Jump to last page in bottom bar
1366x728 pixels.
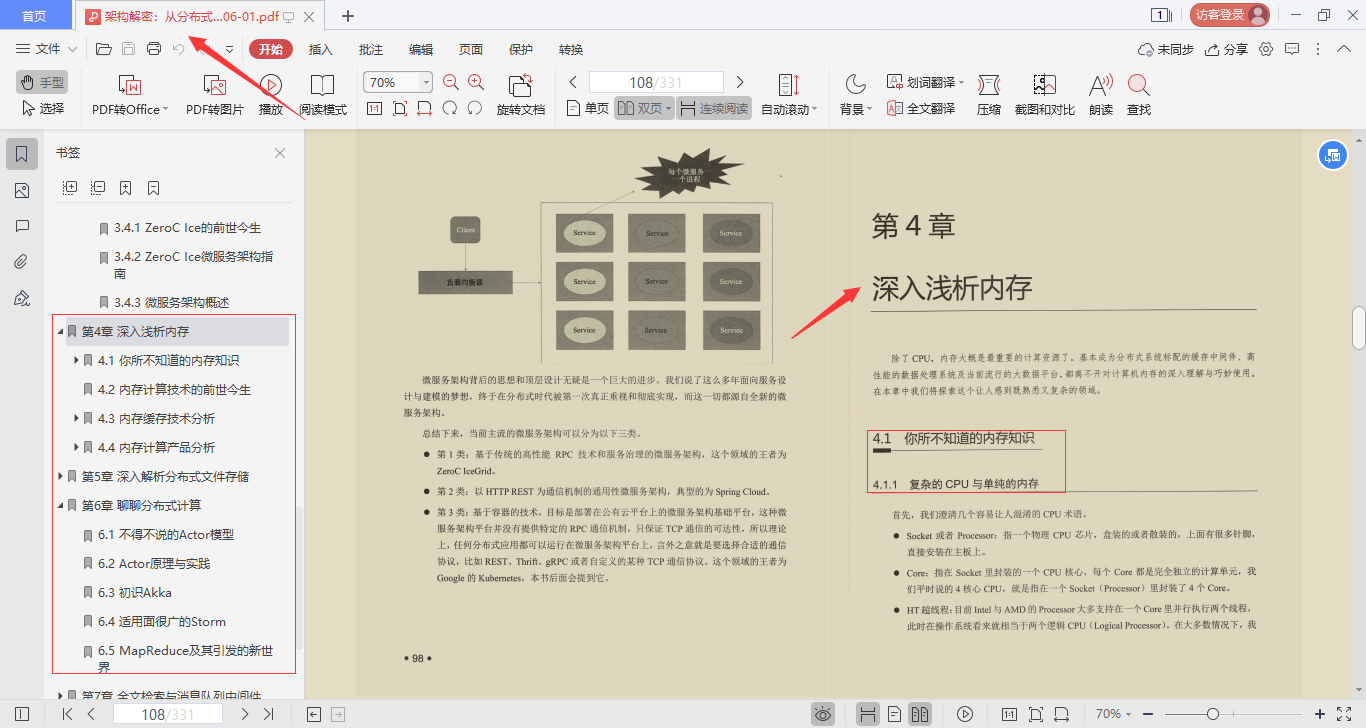tap(268, 714)
